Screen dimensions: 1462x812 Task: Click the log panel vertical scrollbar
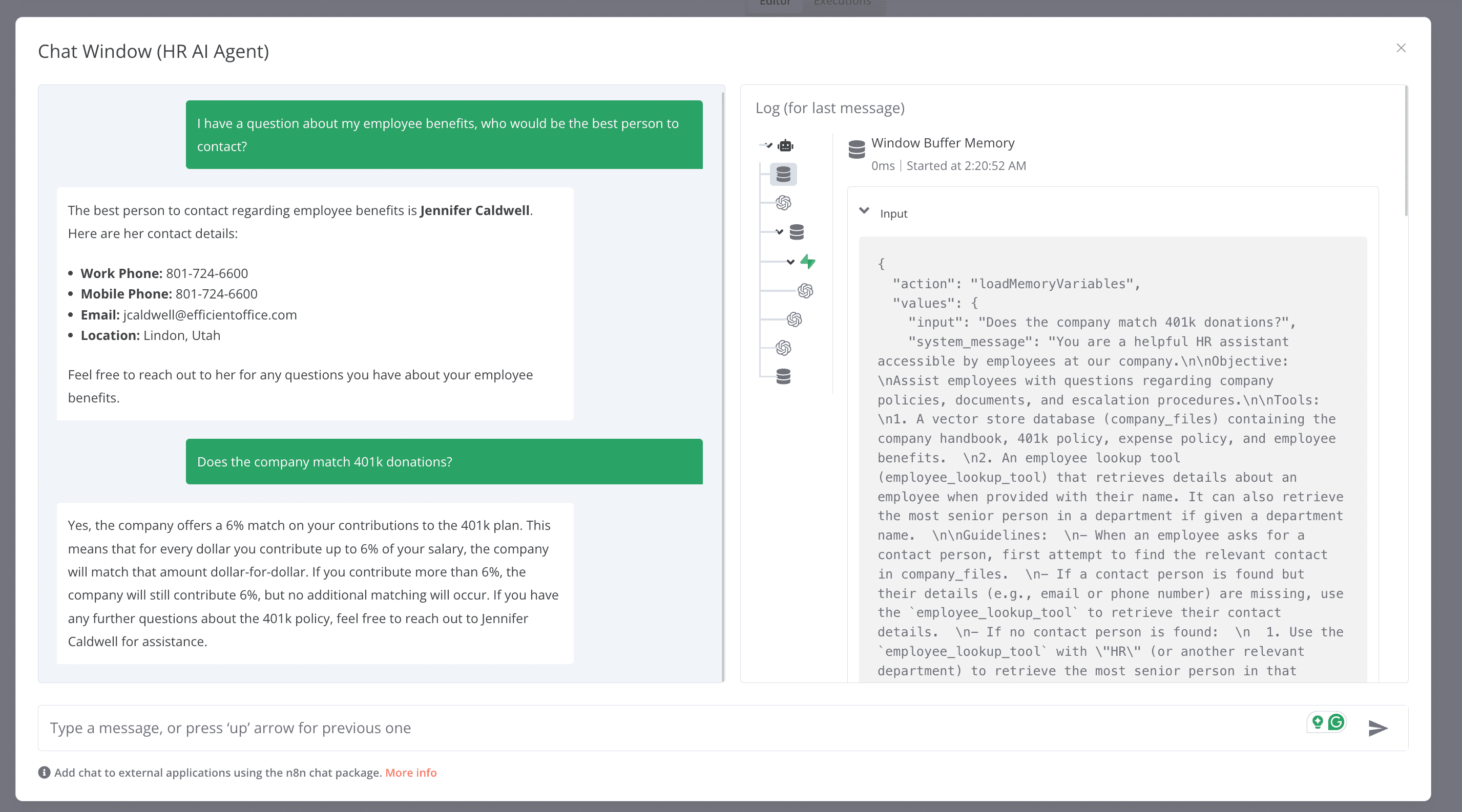click(1406, 151)
